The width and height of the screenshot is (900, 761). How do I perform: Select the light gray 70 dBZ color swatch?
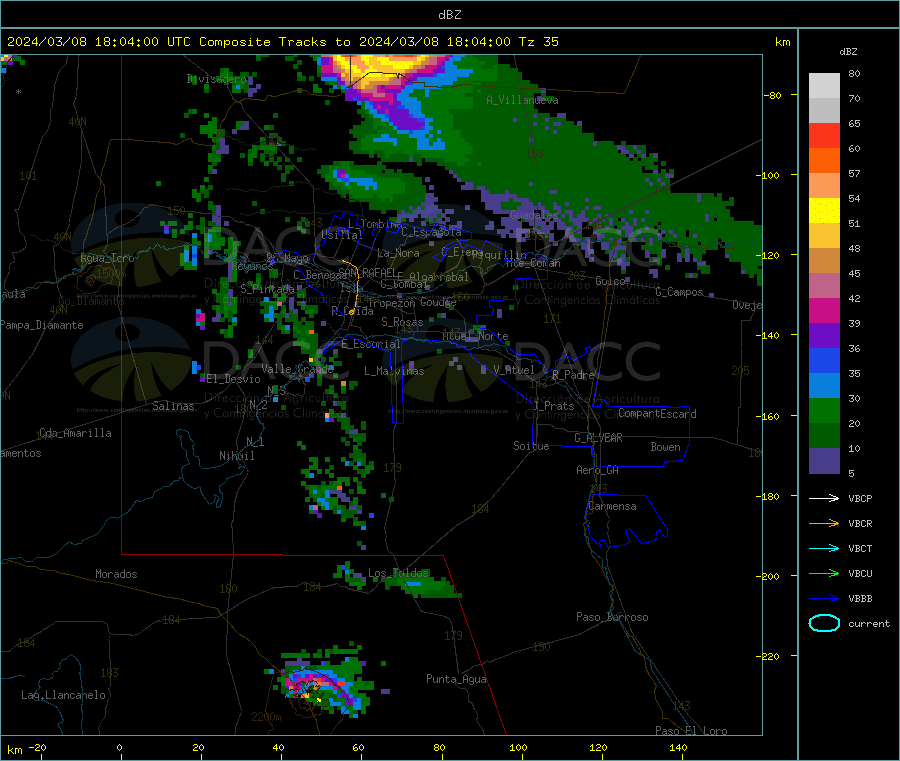824,86
